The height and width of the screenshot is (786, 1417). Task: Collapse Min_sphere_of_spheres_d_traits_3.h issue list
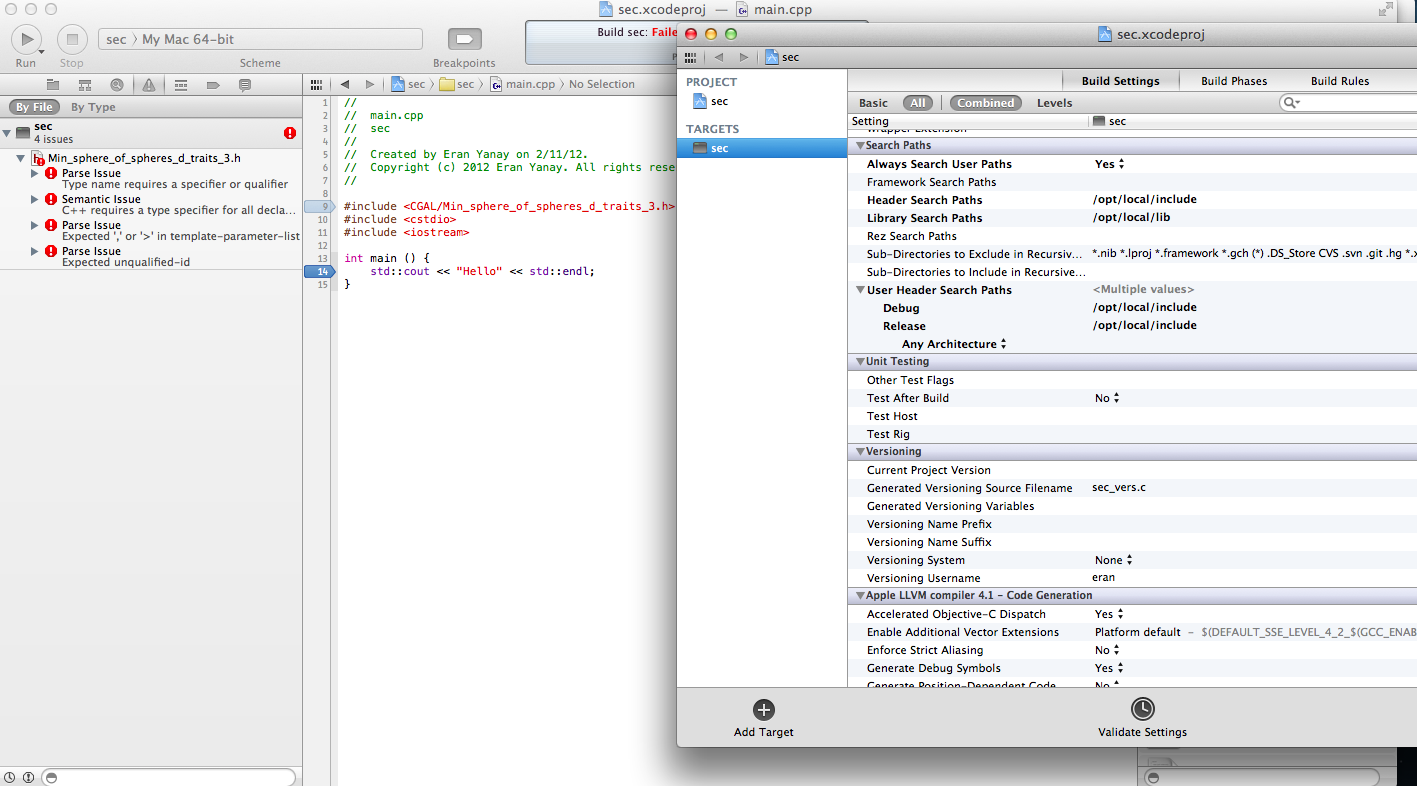click(x=21, y=158)
